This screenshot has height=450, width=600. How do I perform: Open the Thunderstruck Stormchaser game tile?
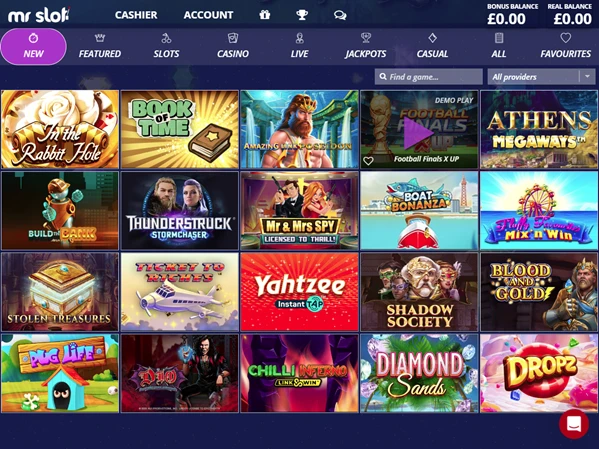click(179, 211)
